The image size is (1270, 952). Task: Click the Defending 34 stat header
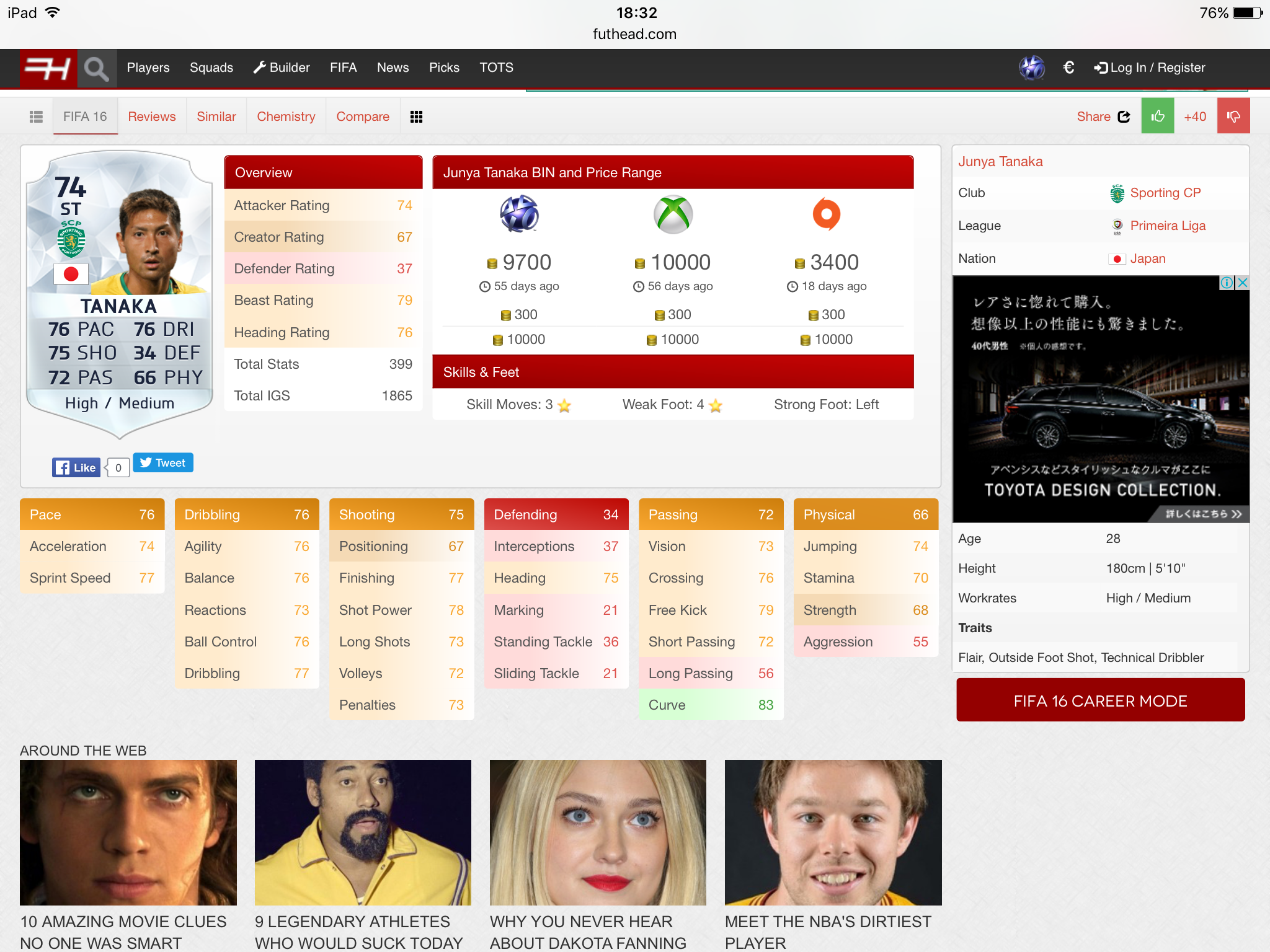point(556,514)
